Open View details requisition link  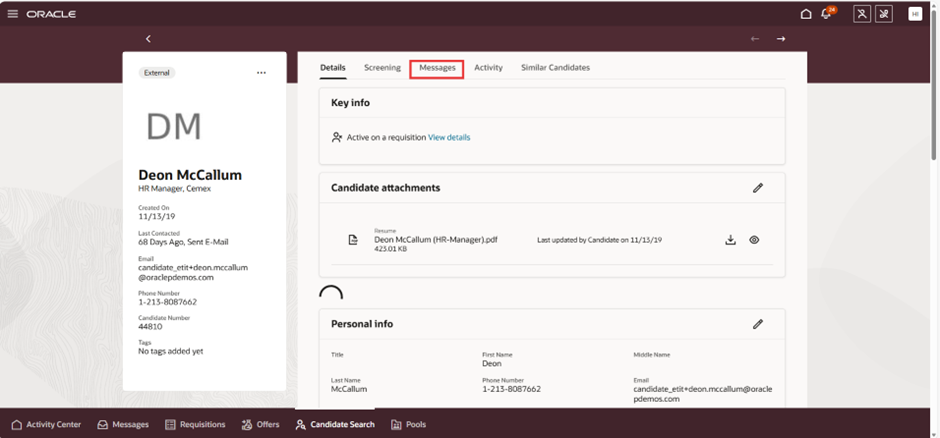click(x=449, y=137)
